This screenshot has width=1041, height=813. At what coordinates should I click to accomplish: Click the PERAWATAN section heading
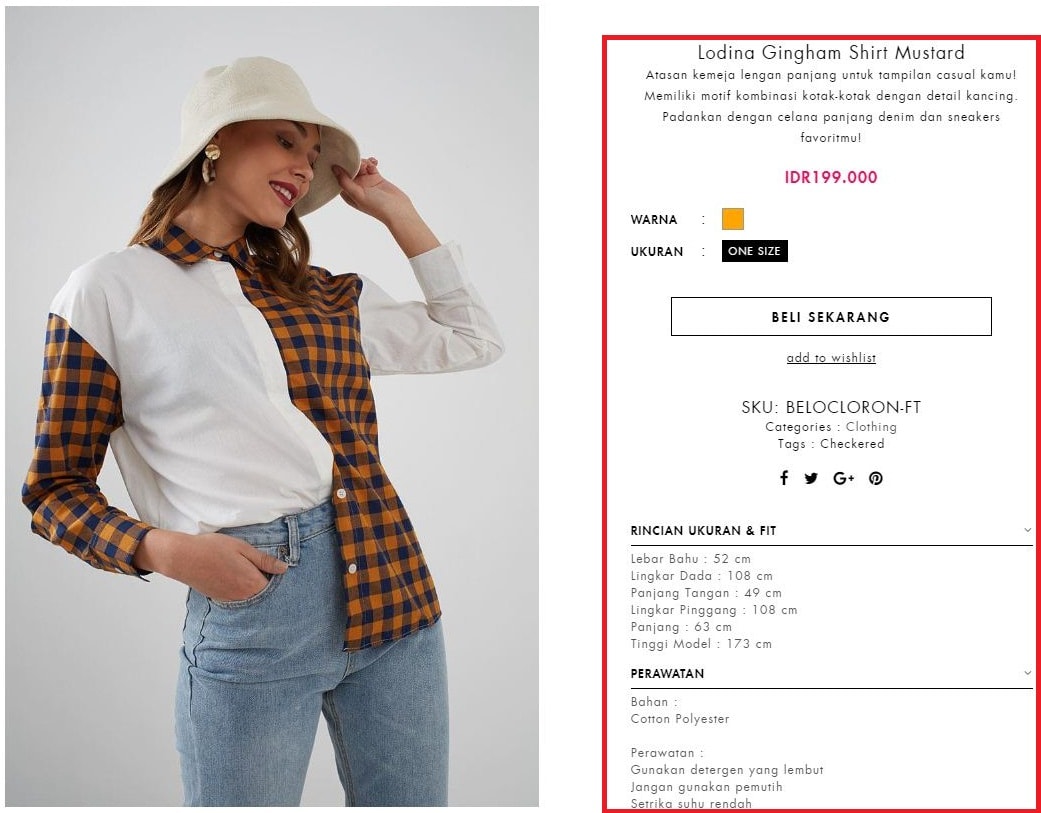coord(667,674)
